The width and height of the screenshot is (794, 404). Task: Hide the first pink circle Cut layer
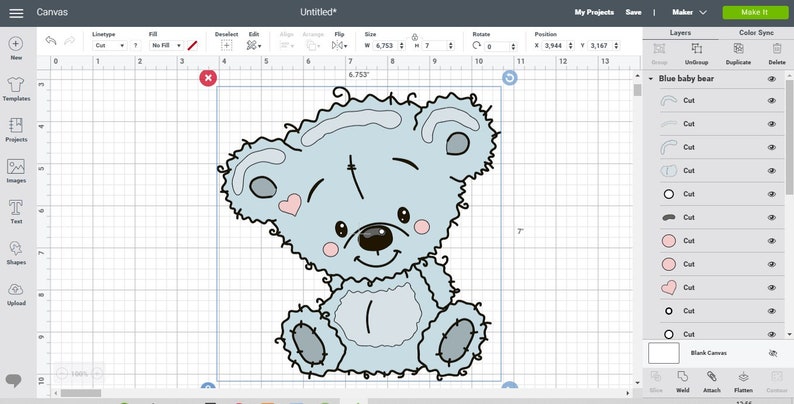pos(772,241)
